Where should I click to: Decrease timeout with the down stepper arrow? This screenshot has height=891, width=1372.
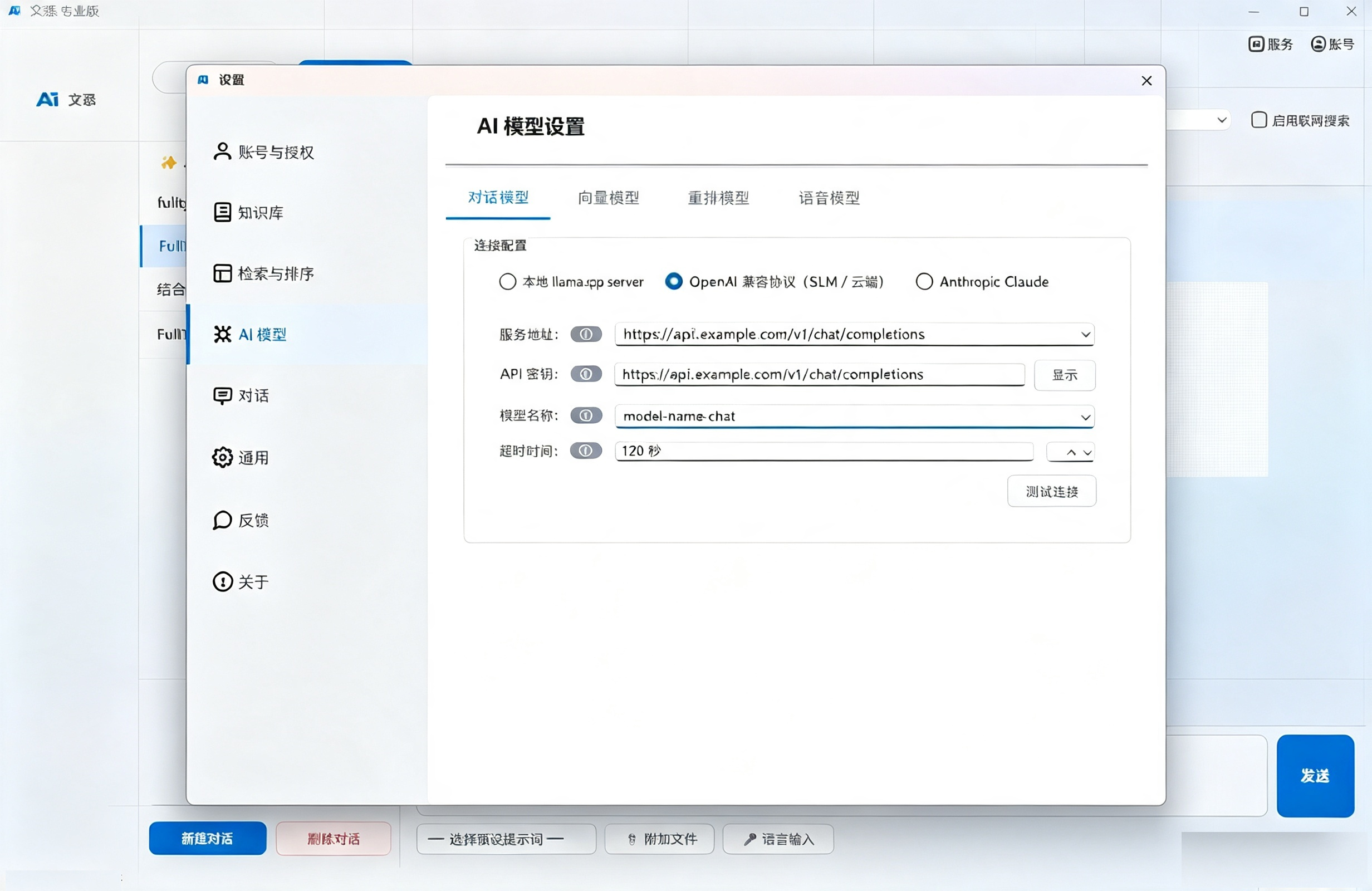point(1087,453)
